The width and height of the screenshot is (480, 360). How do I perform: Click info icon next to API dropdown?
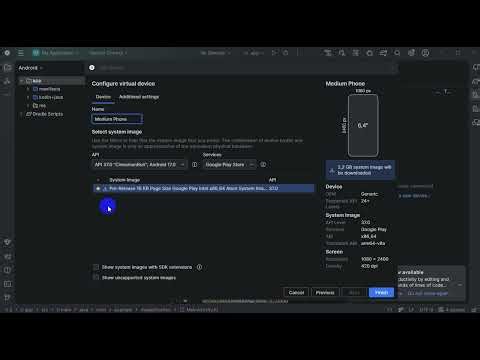(x=194, y=164)
